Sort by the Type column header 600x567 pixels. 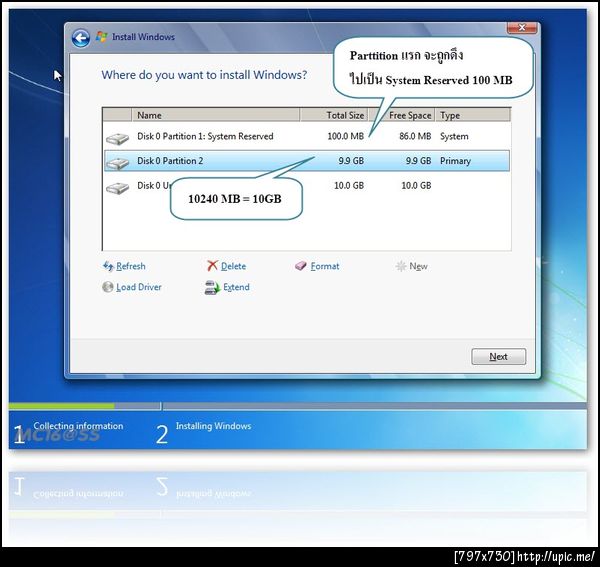(x=473, y=115)
